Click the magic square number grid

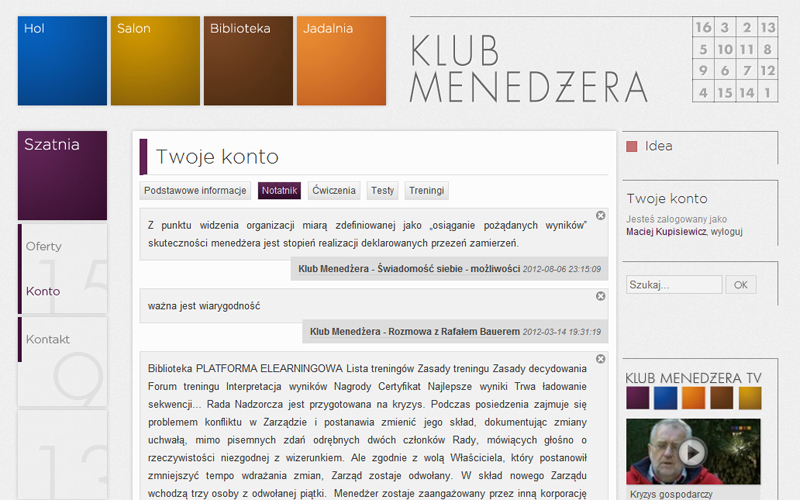click(735, 60)
